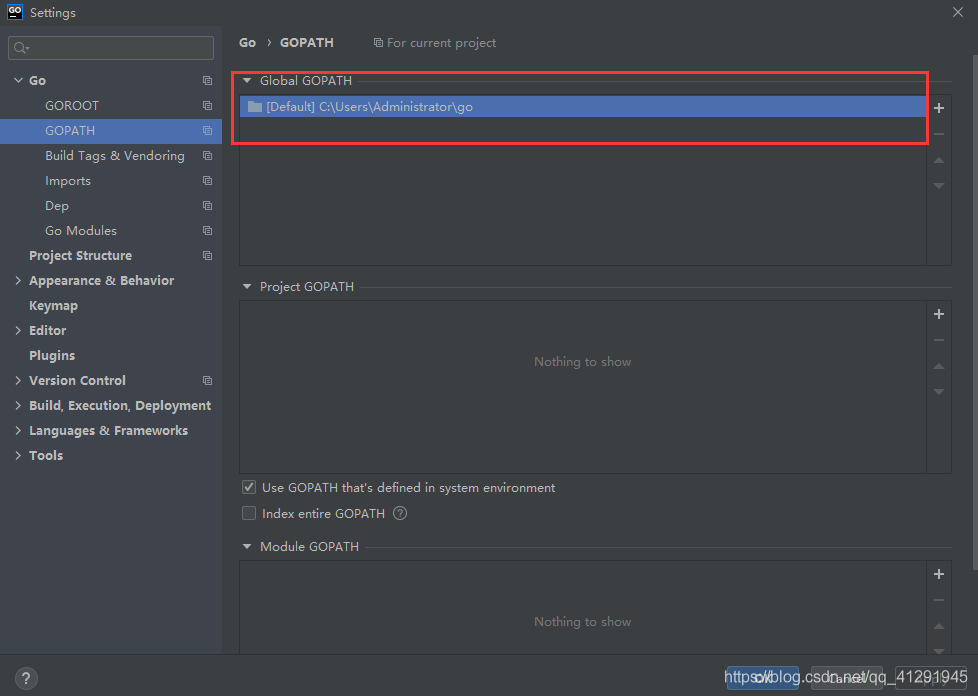Screen dimensions: 978x696
Task: Expand Build, Execution, Deployment node
Action: (x=18, y=405)
